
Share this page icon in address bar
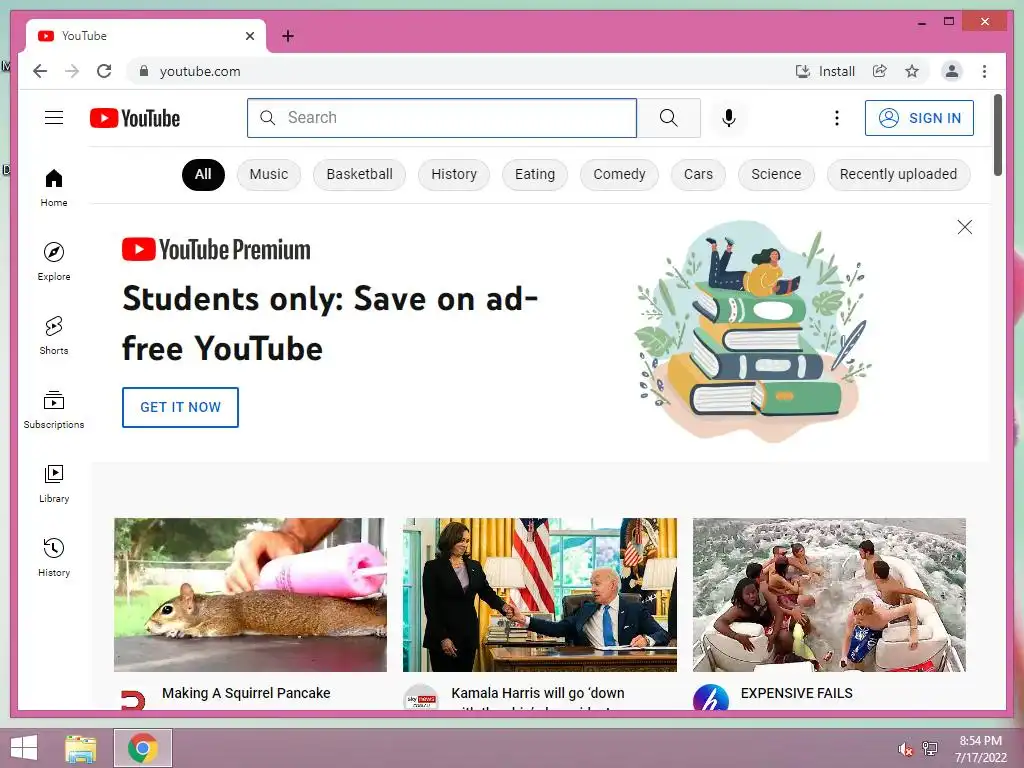(880, 71)
